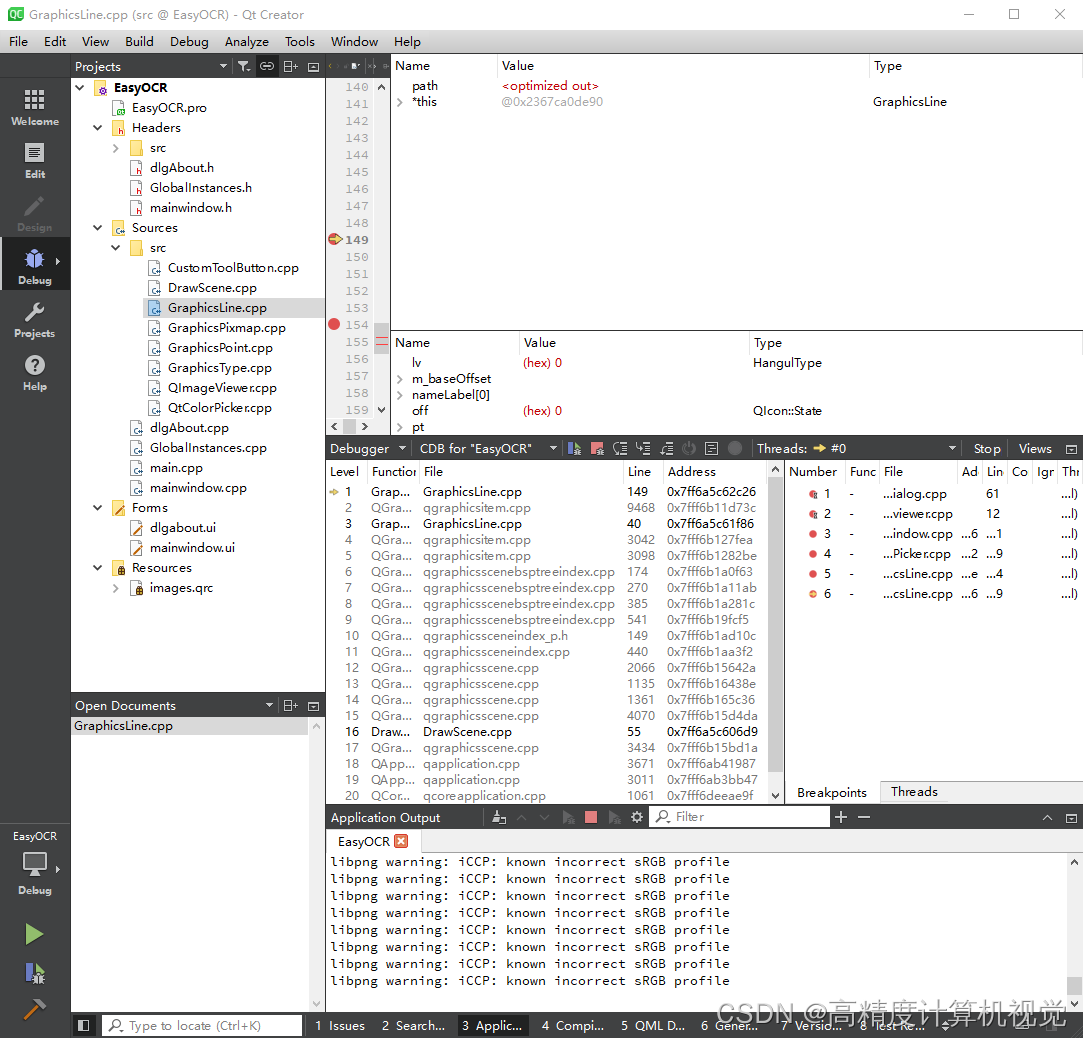Switch to Threads tab

click(x=914, y=791)
